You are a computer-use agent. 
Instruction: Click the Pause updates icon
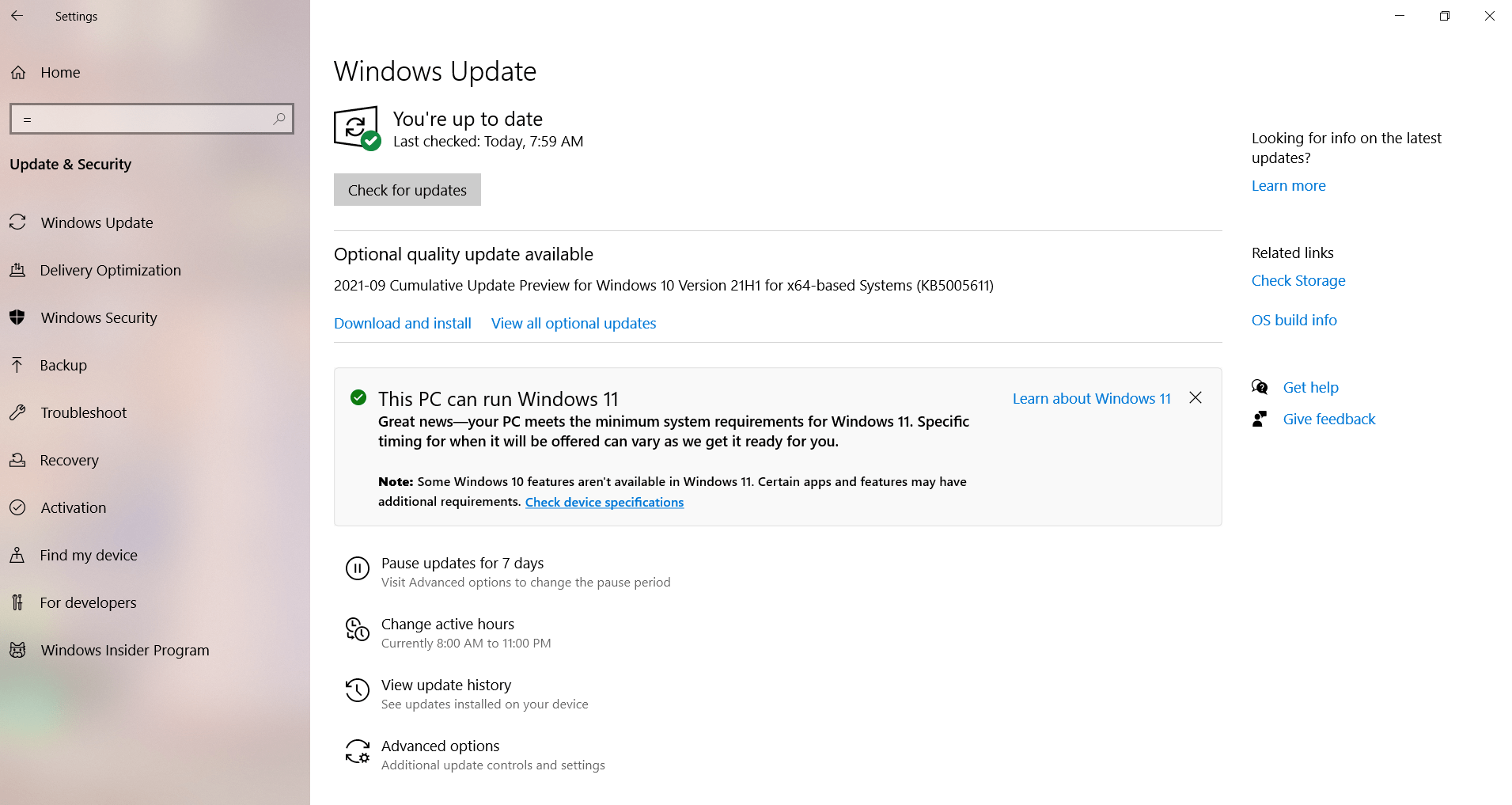tap(358, 568)
